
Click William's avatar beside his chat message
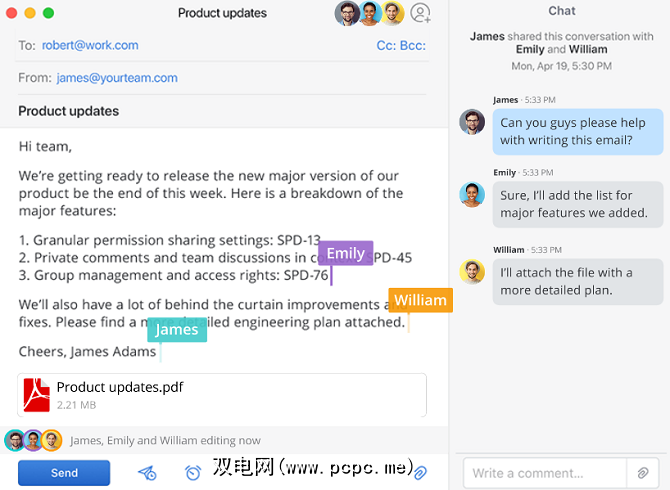tap(472, 272)
